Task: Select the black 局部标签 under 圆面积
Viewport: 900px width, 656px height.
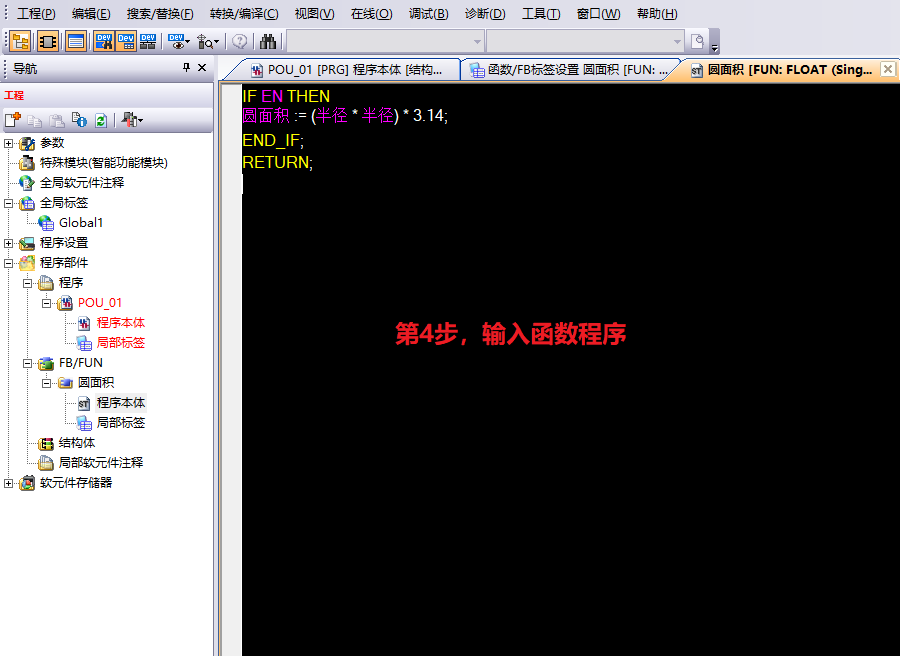Action: click(121, 423)
